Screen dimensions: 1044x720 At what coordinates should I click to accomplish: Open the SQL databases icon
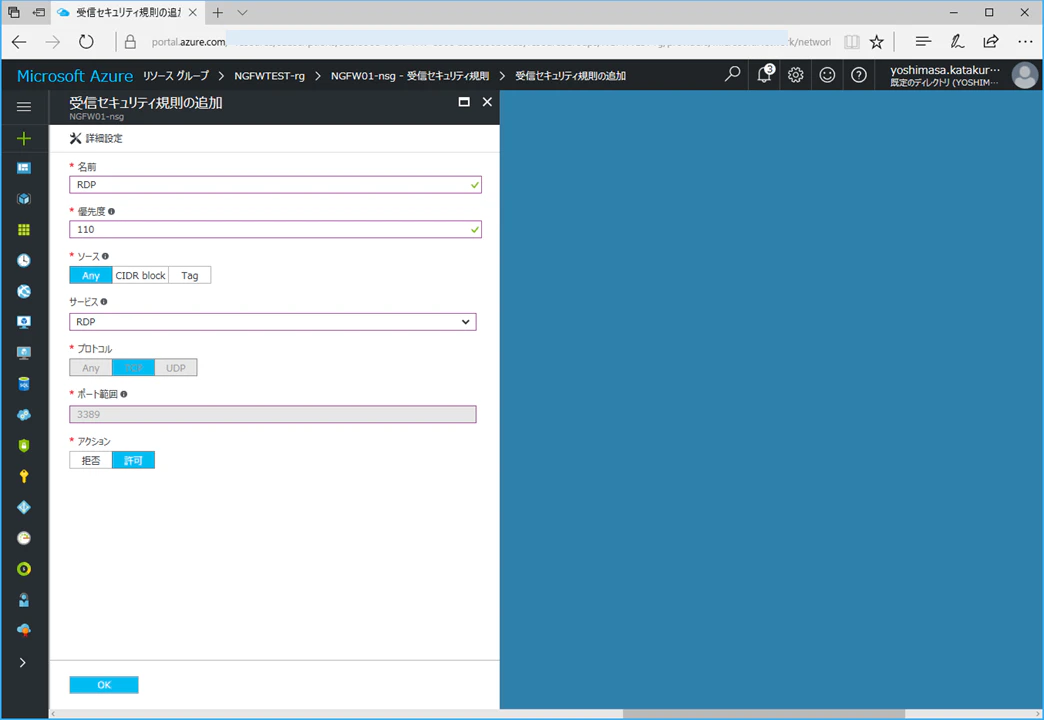[24, 384]
